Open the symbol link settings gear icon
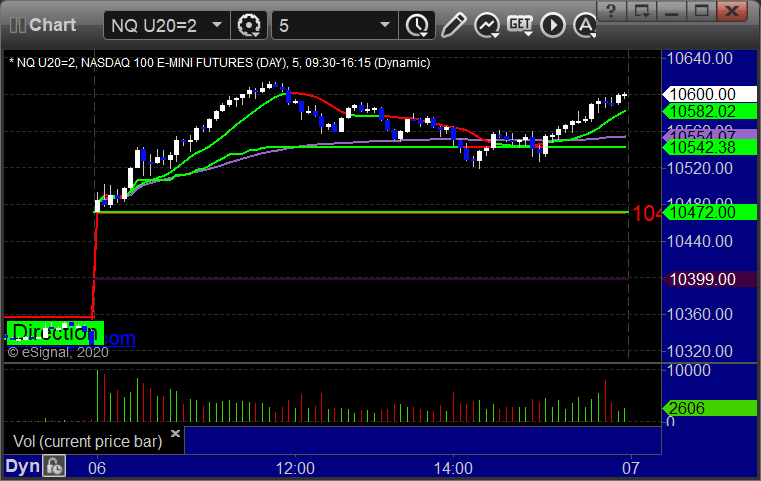 coord(249,25)
